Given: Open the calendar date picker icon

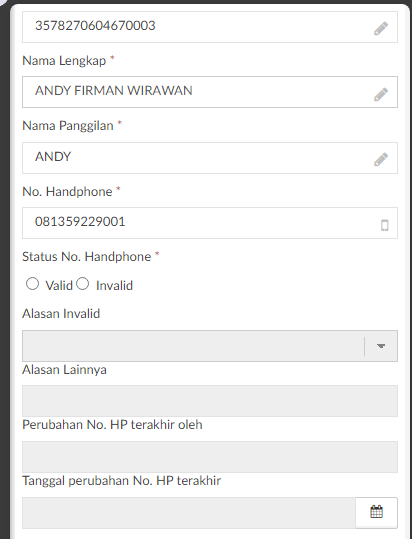Looking at the screenshot, I should coord(376,512).
